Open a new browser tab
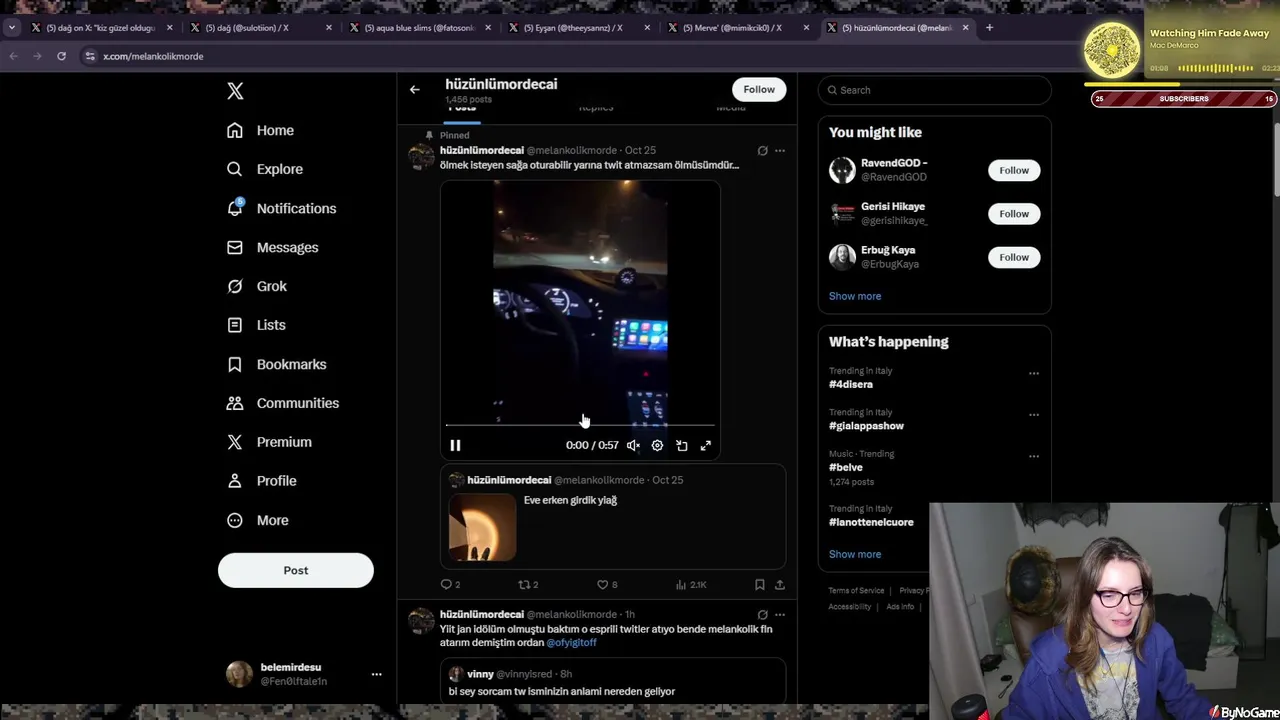 tap(989, 28)
